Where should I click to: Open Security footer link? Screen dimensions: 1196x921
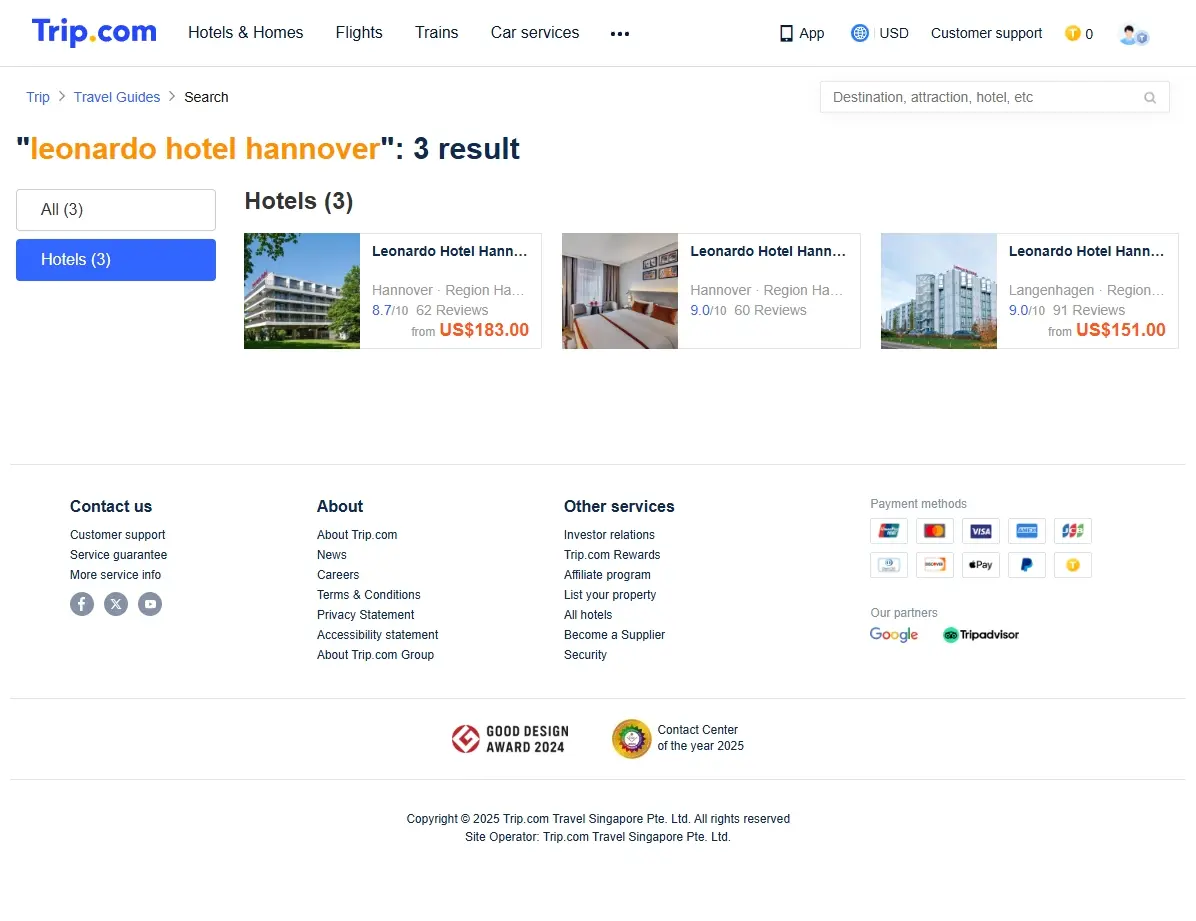coord(585,655)
